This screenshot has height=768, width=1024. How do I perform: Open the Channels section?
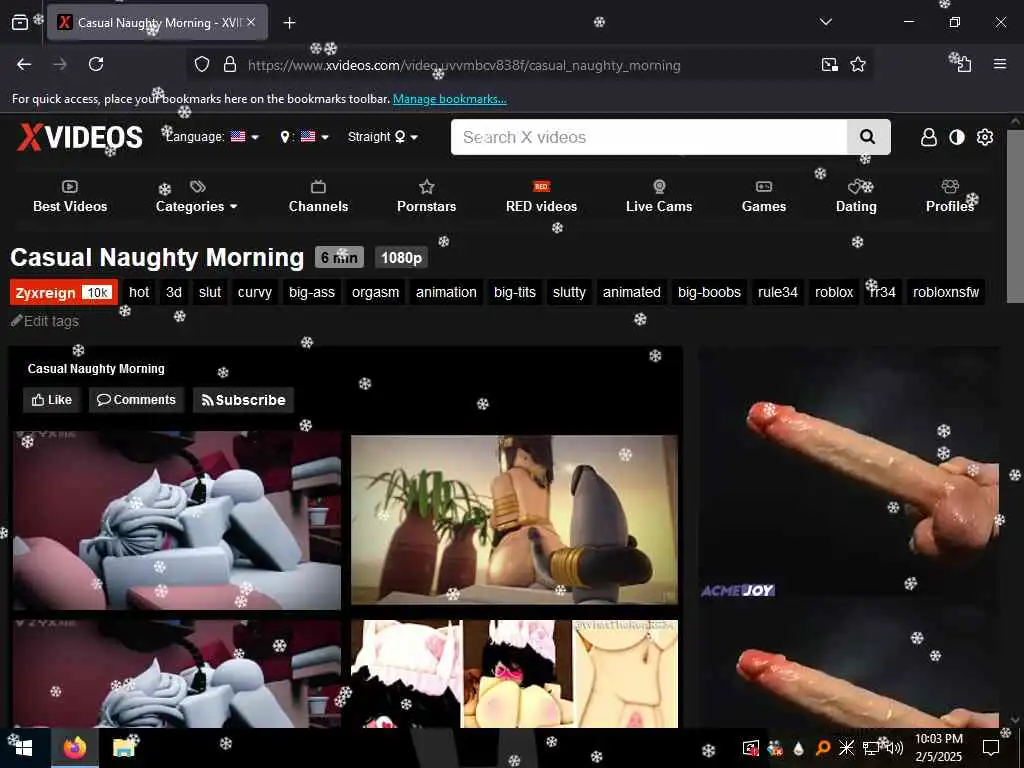click(x=318, y=197)
